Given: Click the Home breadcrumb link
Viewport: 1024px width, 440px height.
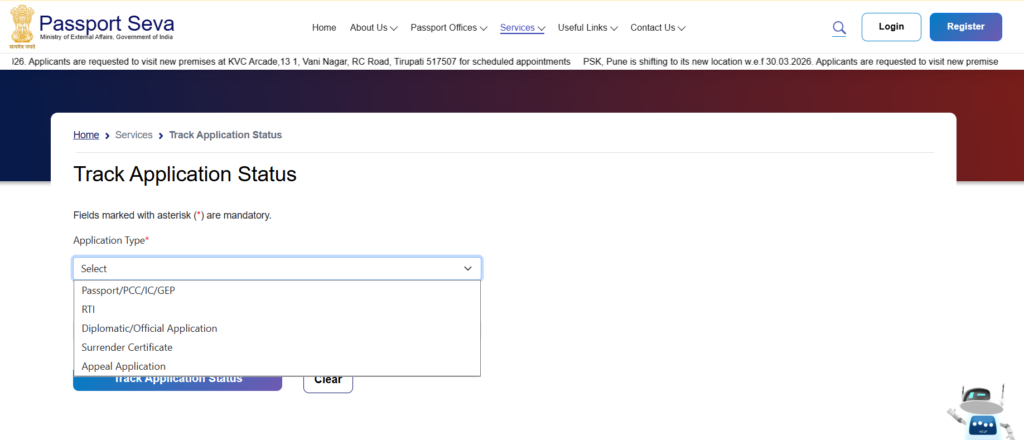Looking at the screenshot, I should click(x=86, y=135).
